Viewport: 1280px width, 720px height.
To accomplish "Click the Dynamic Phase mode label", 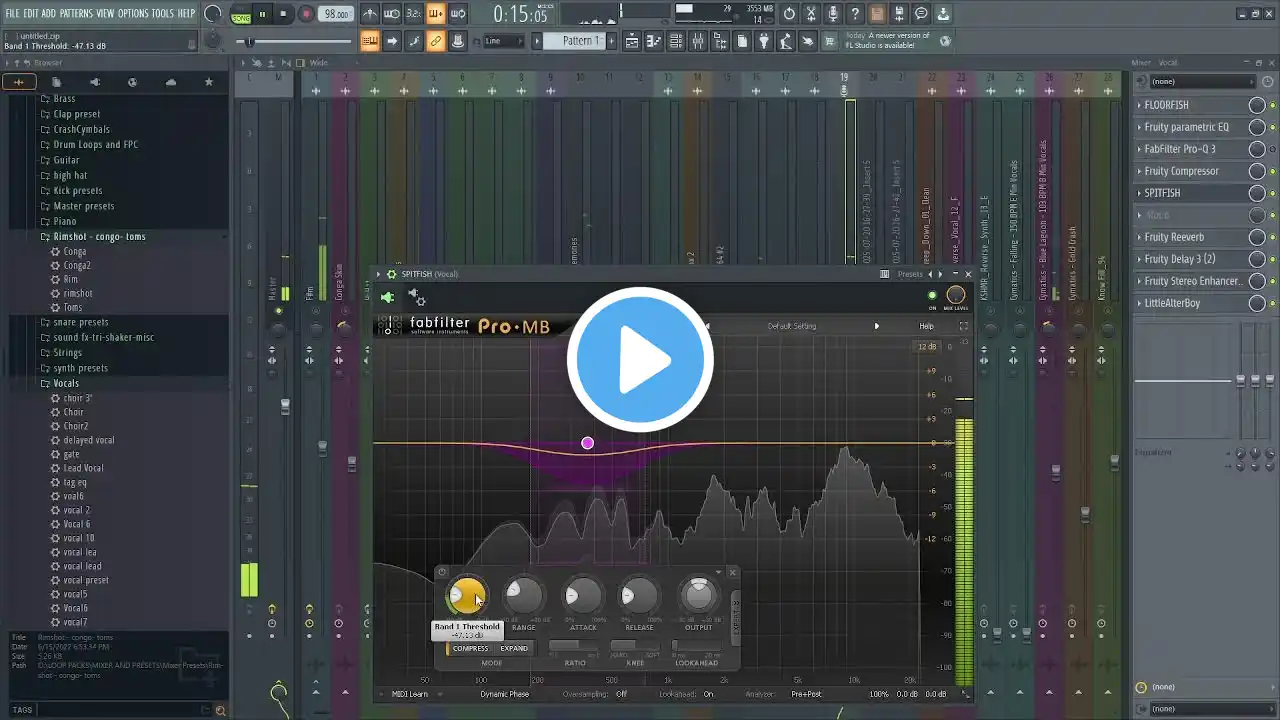I will tap(505, 694).
